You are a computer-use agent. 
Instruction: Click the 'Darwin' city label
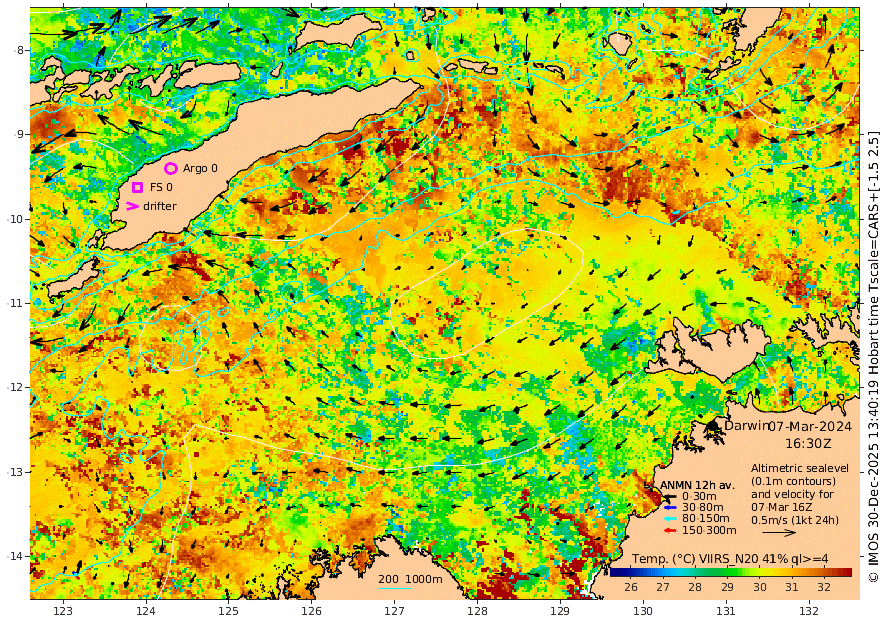[746, 425]
